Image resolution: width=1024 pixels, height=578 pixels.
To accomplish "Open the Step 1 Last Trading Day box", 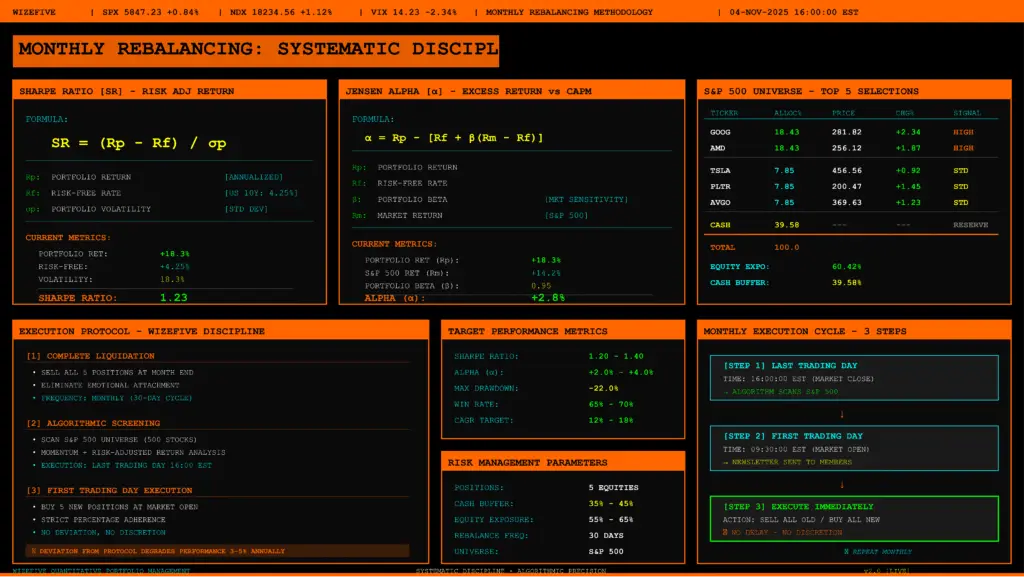I will pos(854,378).
